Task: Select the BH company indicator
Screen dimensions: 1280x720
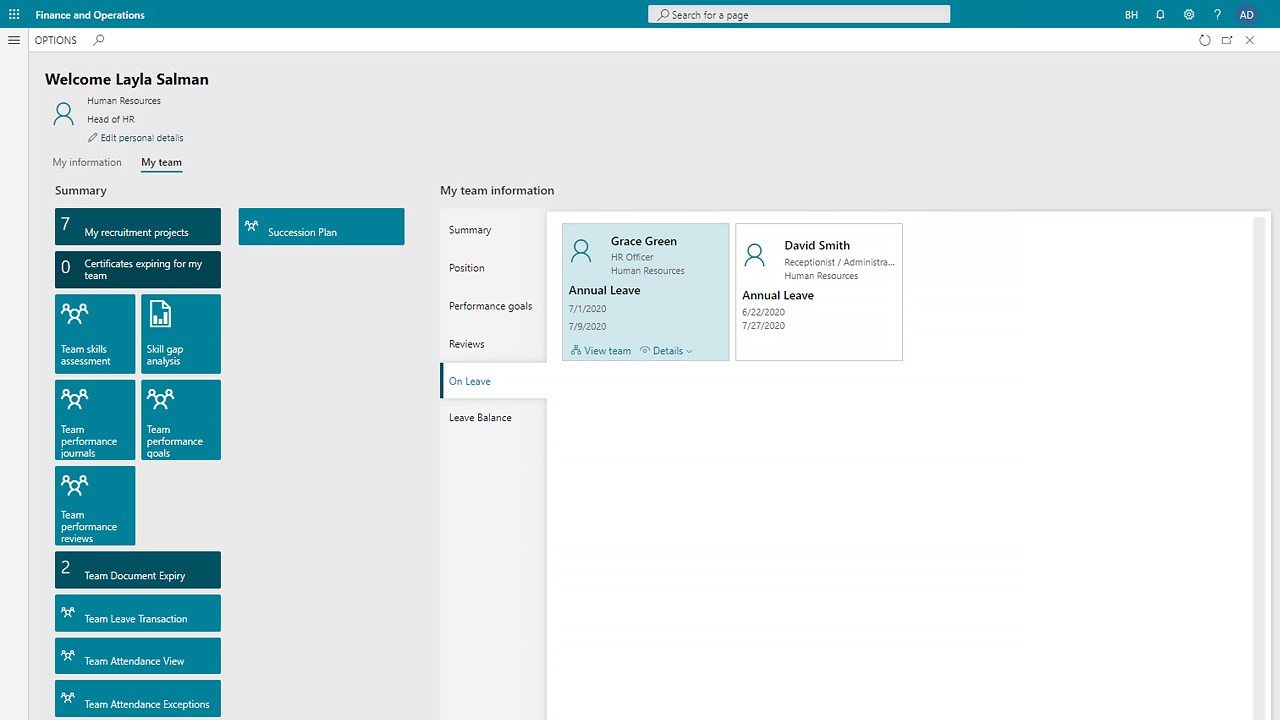Action: coord(1131,15)
